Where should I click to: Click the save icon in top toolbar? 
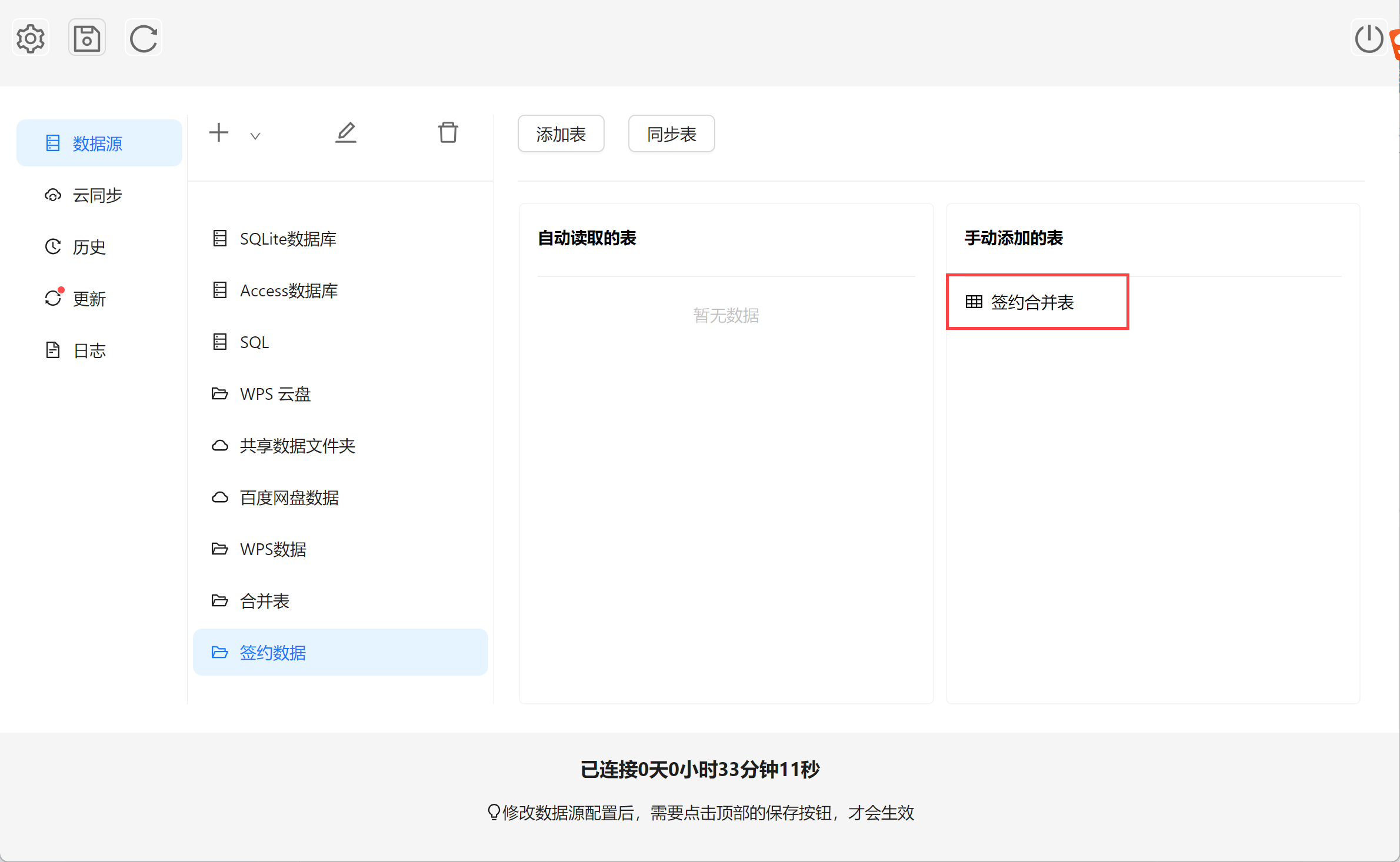[x=87, y=39]
